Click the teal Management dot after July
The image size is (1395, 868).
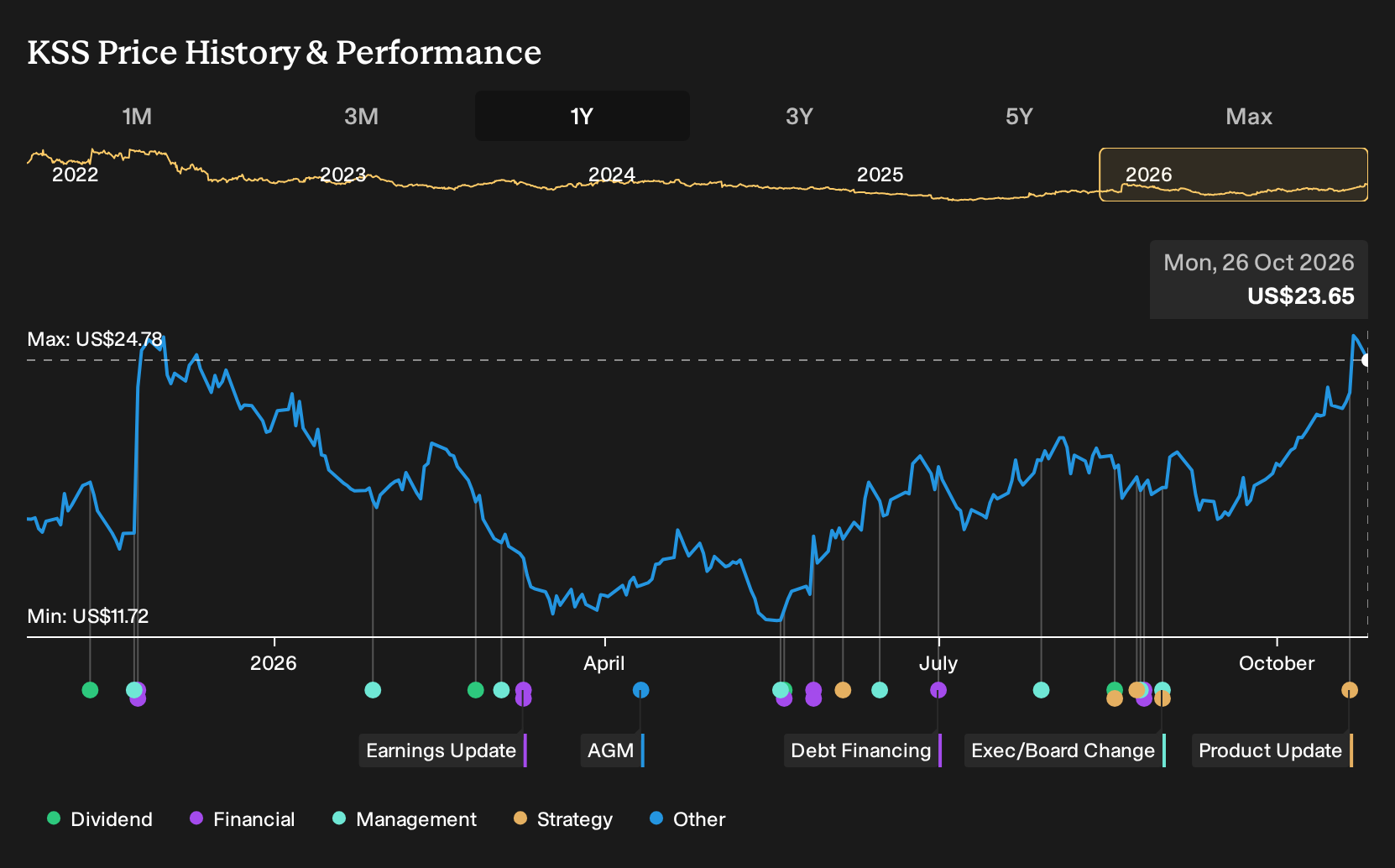click(1041, 690)
